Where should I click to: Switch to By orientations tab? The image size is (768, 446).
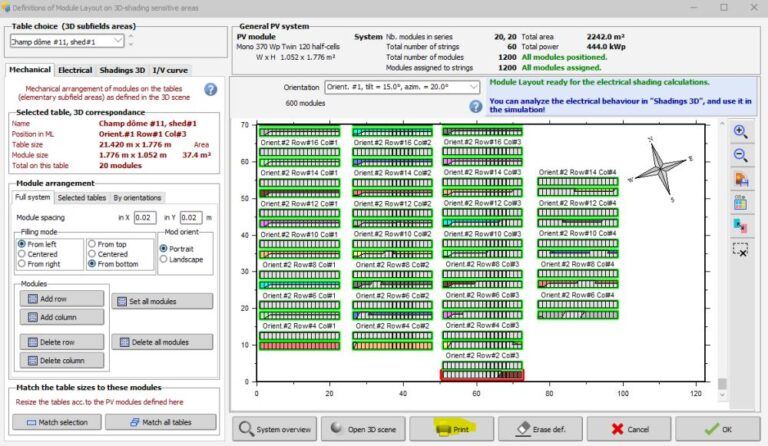click(x=137, y=197)
